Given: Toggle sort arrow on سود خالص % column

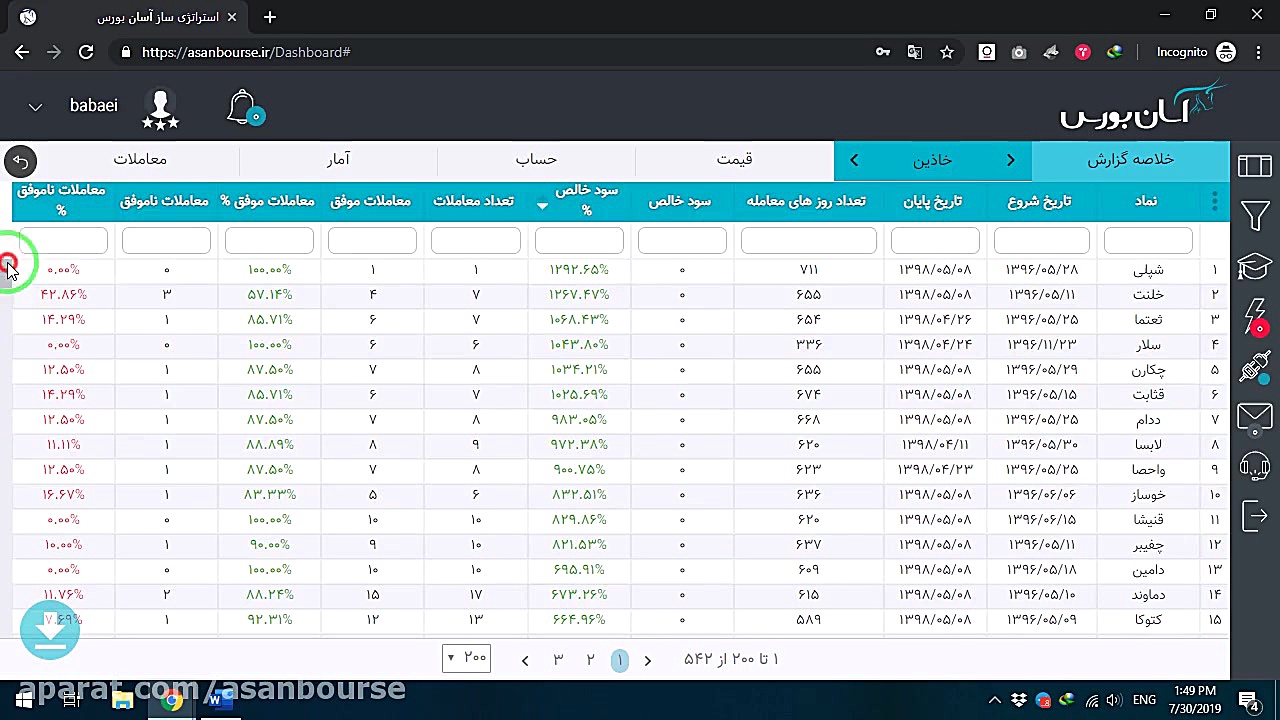Looking at the screenshot, I should pos(542,206).
